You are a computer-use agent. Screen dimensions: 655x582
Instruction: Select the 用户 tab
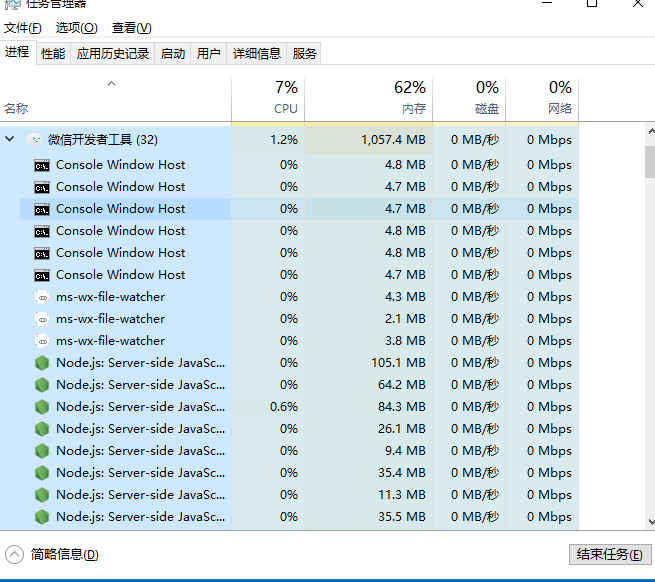208,53
